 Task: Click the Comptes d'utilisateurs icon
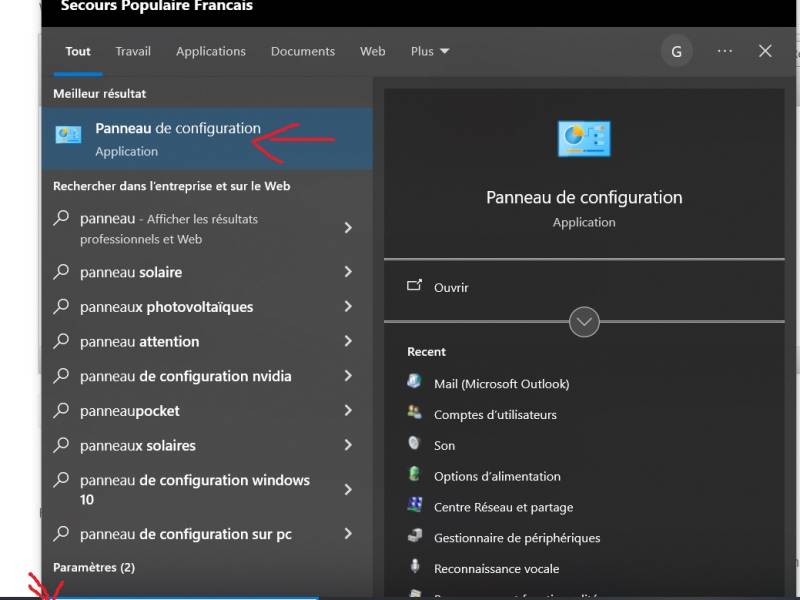[414, 411]
